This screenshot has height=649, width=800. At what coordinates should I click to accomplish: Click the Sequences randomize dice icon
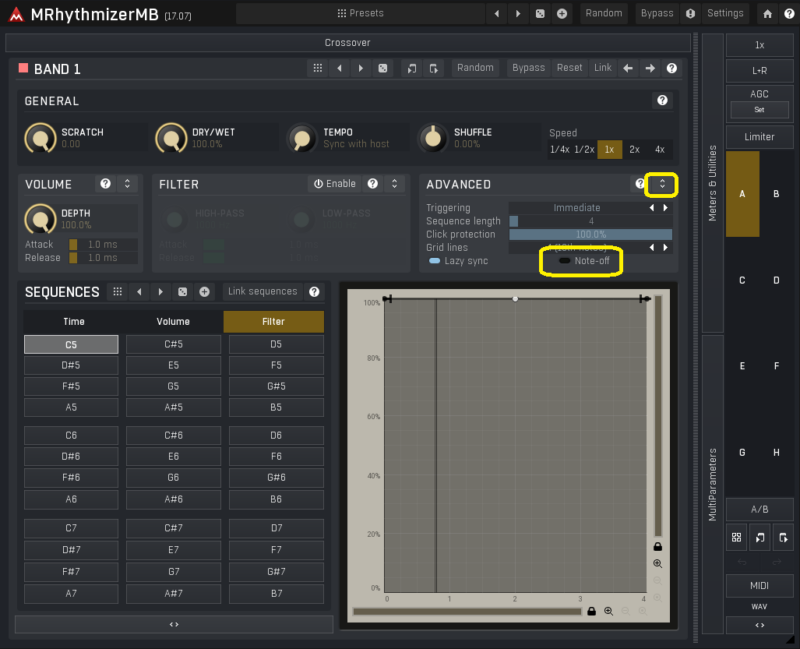point(182,292)
